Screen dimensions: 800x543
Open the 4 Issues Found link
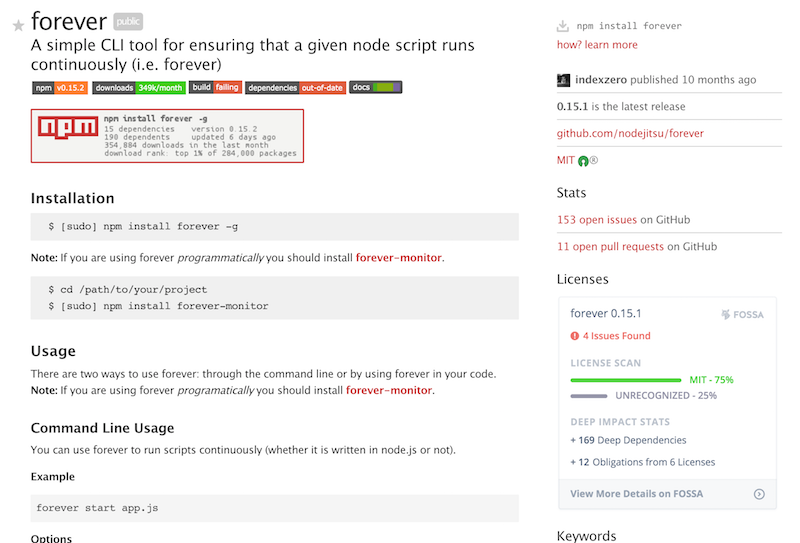pyautogui.click(x=616, y=336)
